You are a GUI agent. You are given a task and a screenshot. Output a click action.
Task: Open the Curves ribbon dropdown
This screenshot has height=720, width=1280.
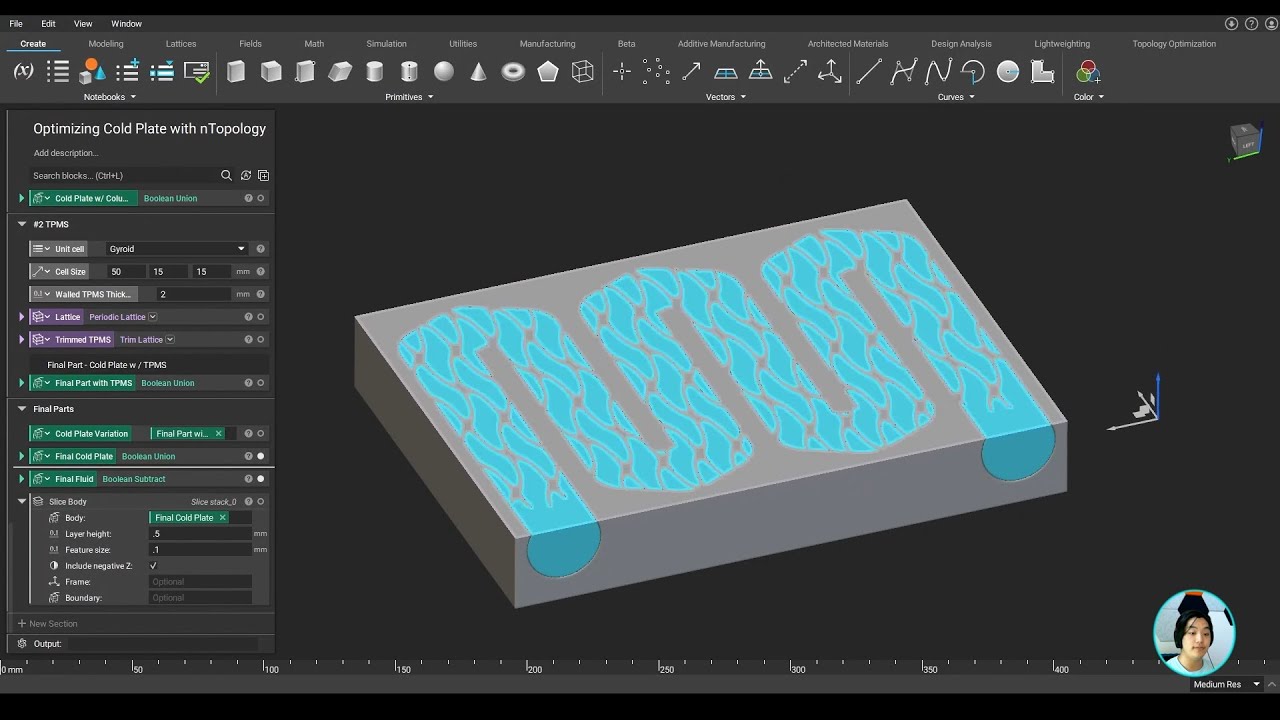click(956, 97)
